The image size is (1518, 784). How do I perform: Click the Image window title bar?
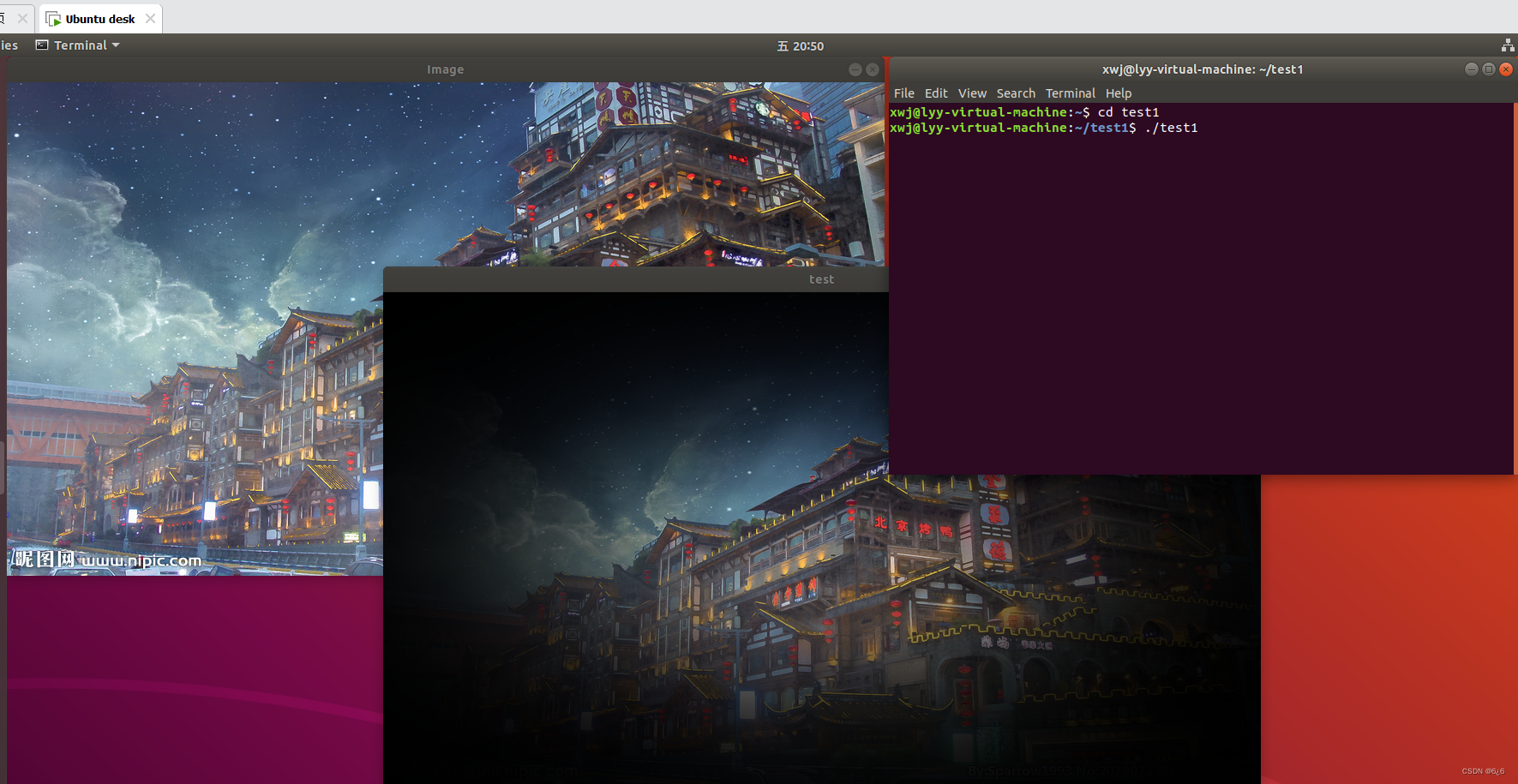tap(445, 69)
